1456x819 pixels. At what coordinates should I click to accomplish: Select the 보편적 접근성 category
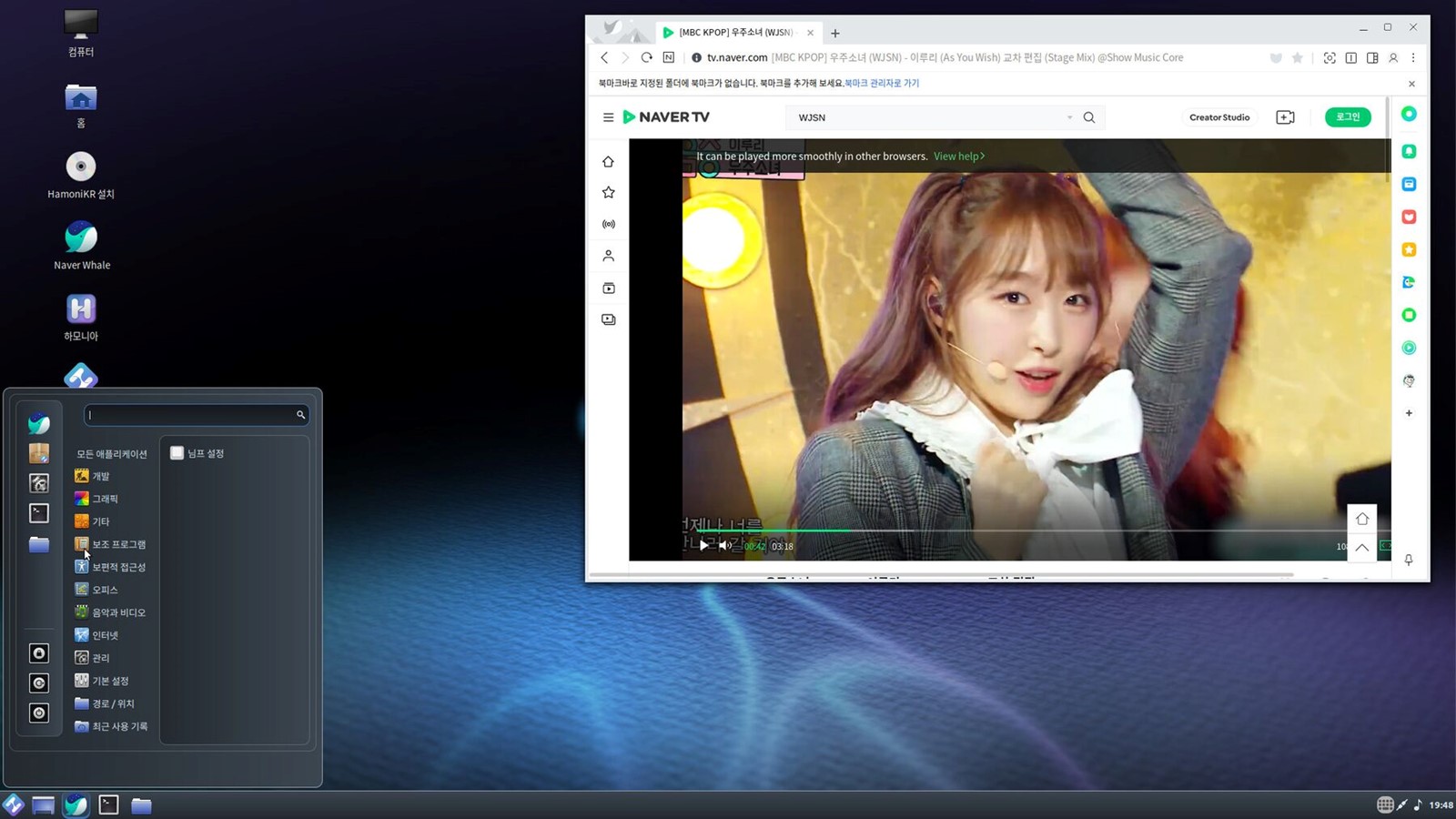coord(110,567)
